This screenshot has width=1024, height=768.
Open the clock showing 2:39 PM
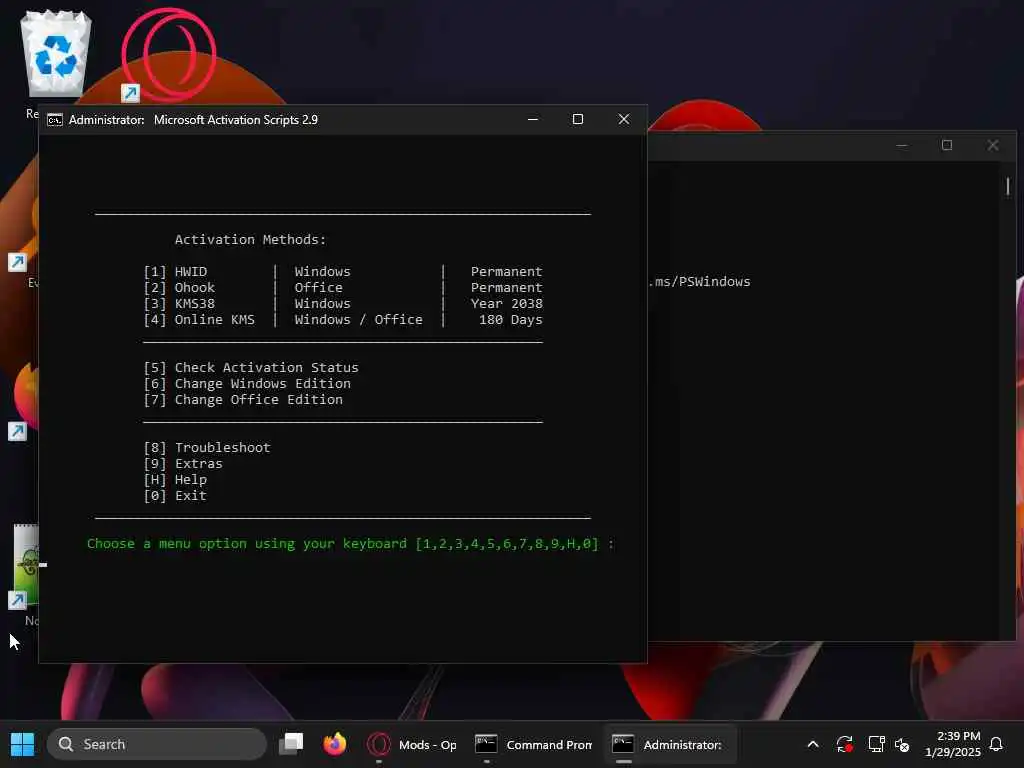click(x=953, y=744)
